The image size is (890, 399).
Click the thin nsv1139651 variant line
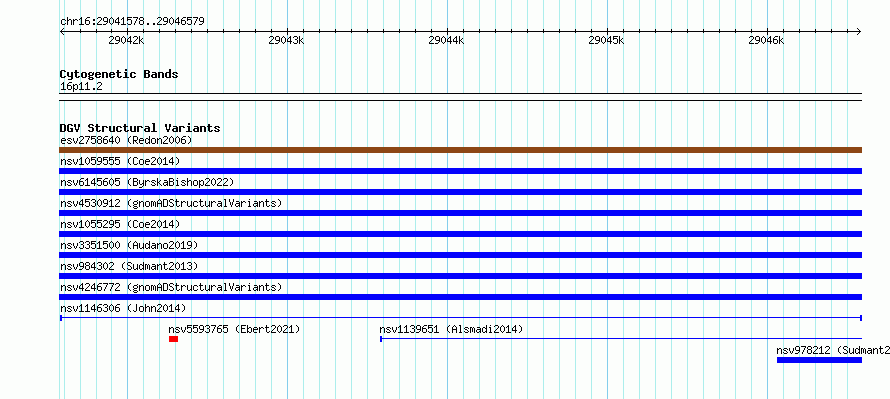pyautogui.click(x=620, y=339)
